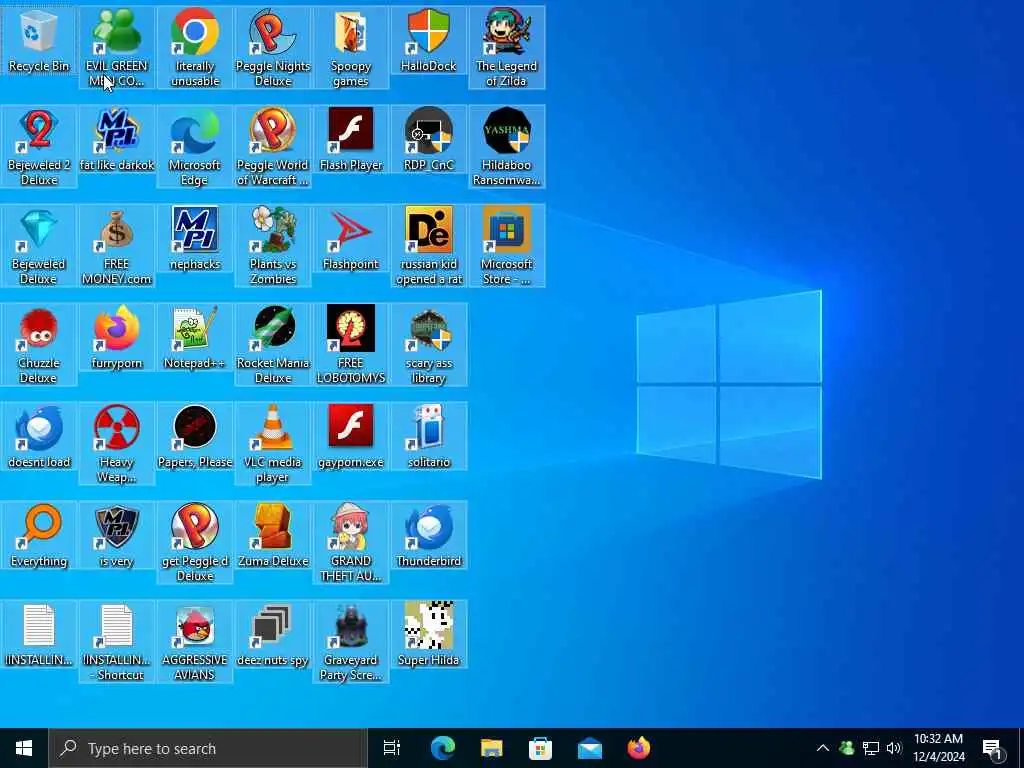Select the Thunderbird desktop icon
This screenshot has width=1024, height=768.
coord(428,537)
